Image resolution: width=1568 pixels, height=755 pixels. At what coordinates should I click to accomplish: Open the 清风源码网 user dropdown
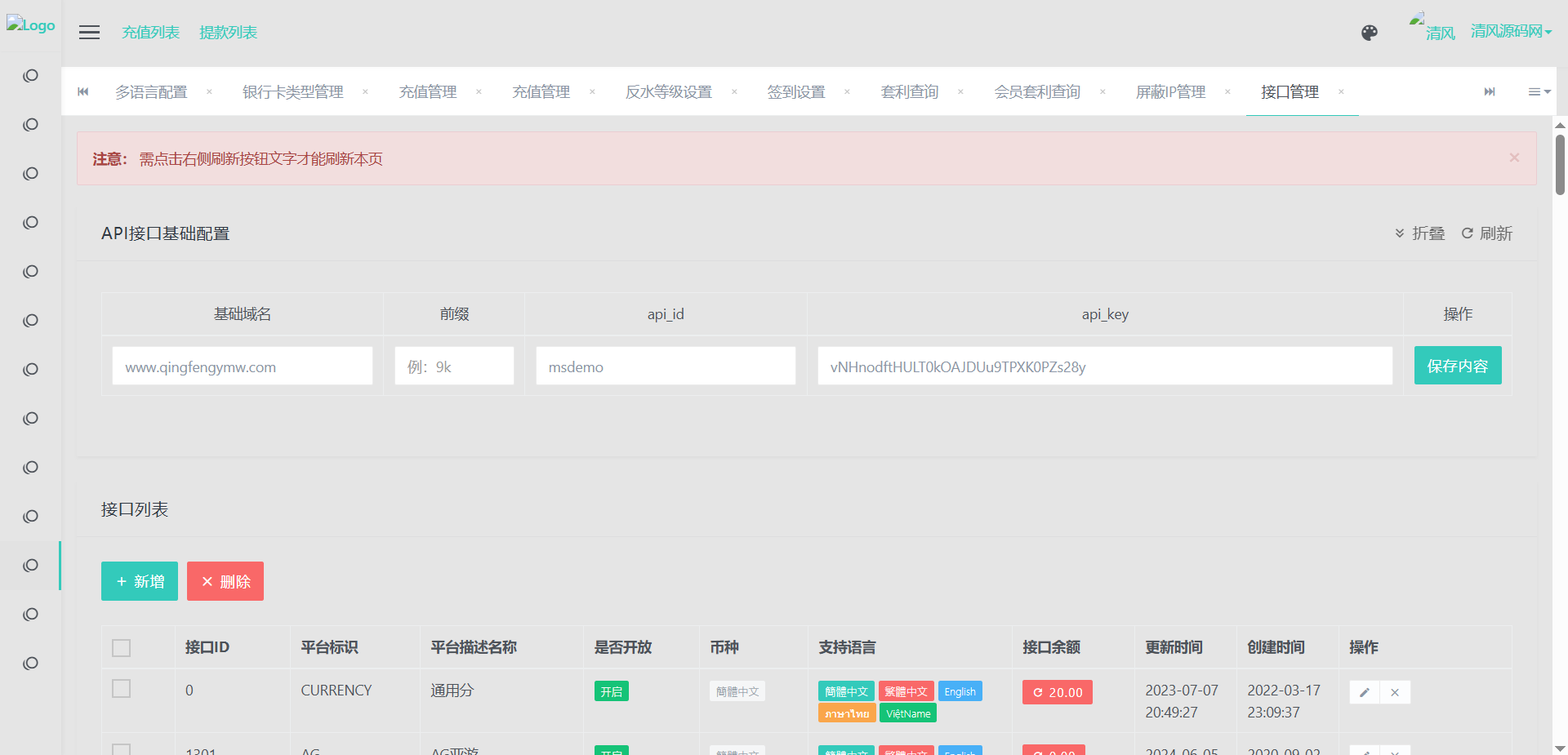[1511, 32]
